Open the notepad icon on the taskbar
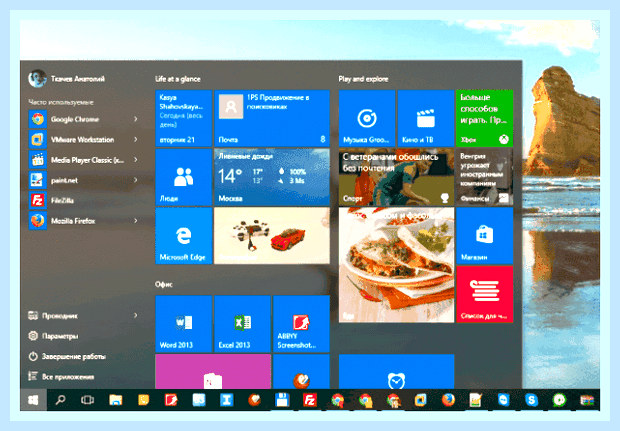 (x=476, y=400)
